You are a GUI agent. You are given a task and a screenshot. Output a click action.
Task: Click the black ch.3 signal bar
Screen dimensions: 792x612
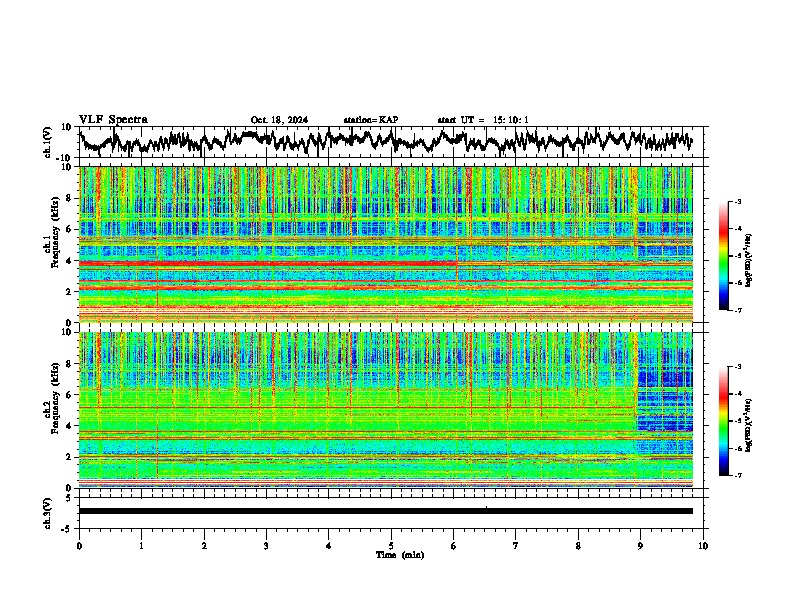(385, 511)
